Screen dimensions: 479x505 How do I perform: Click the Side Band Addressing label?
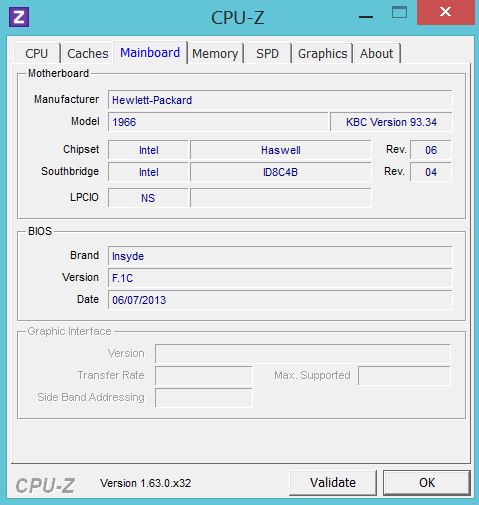coord(91,397)
